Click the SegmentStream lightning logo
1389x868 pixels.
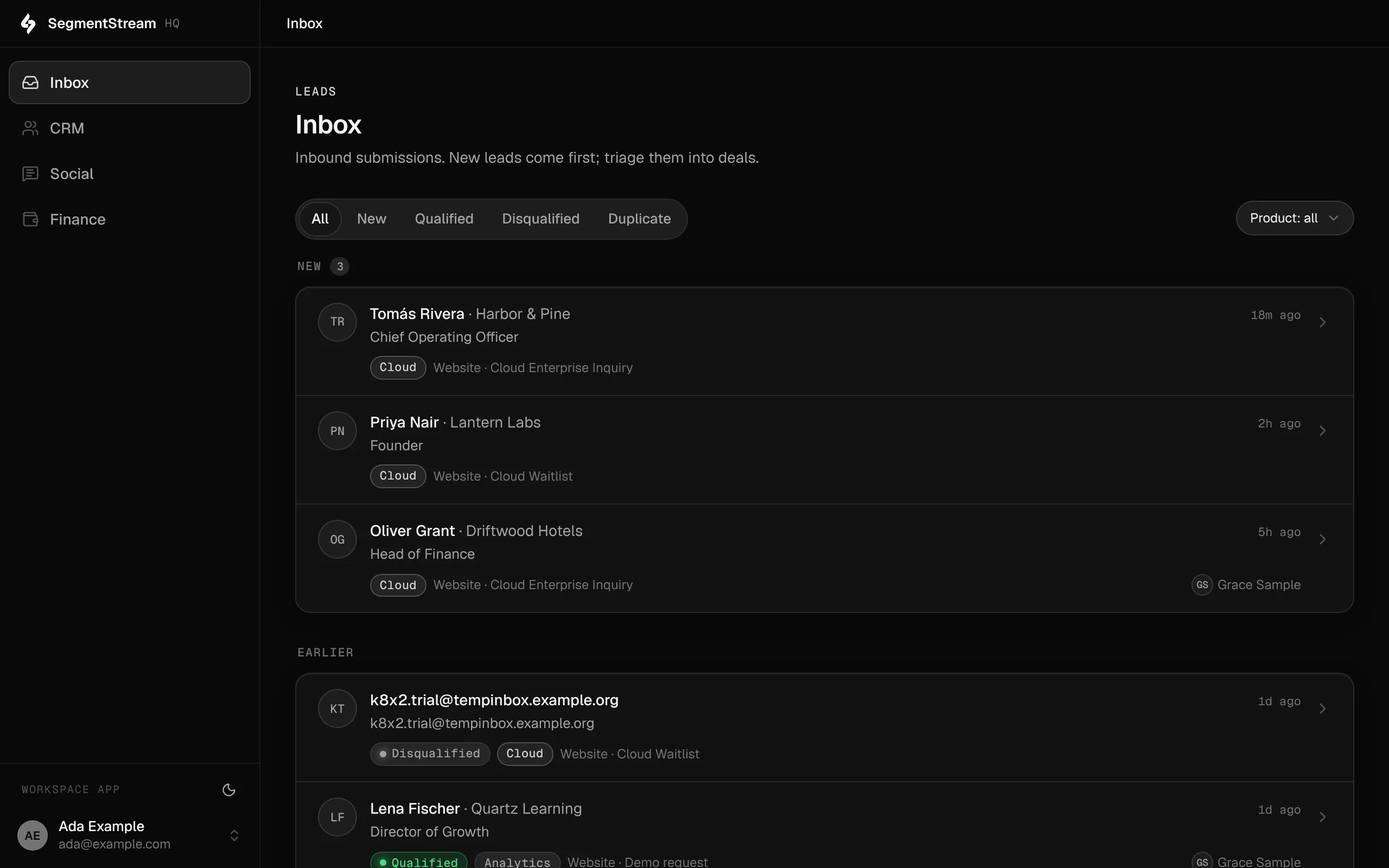click(x=28, y=23)
